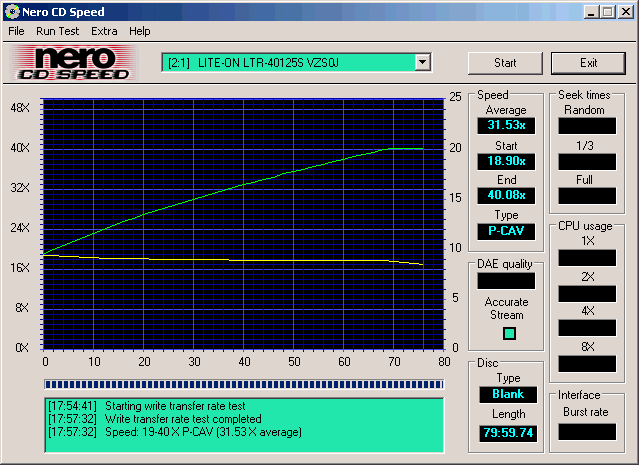
Task: Click the CPU usage 8X field
Action: [587, 364]
